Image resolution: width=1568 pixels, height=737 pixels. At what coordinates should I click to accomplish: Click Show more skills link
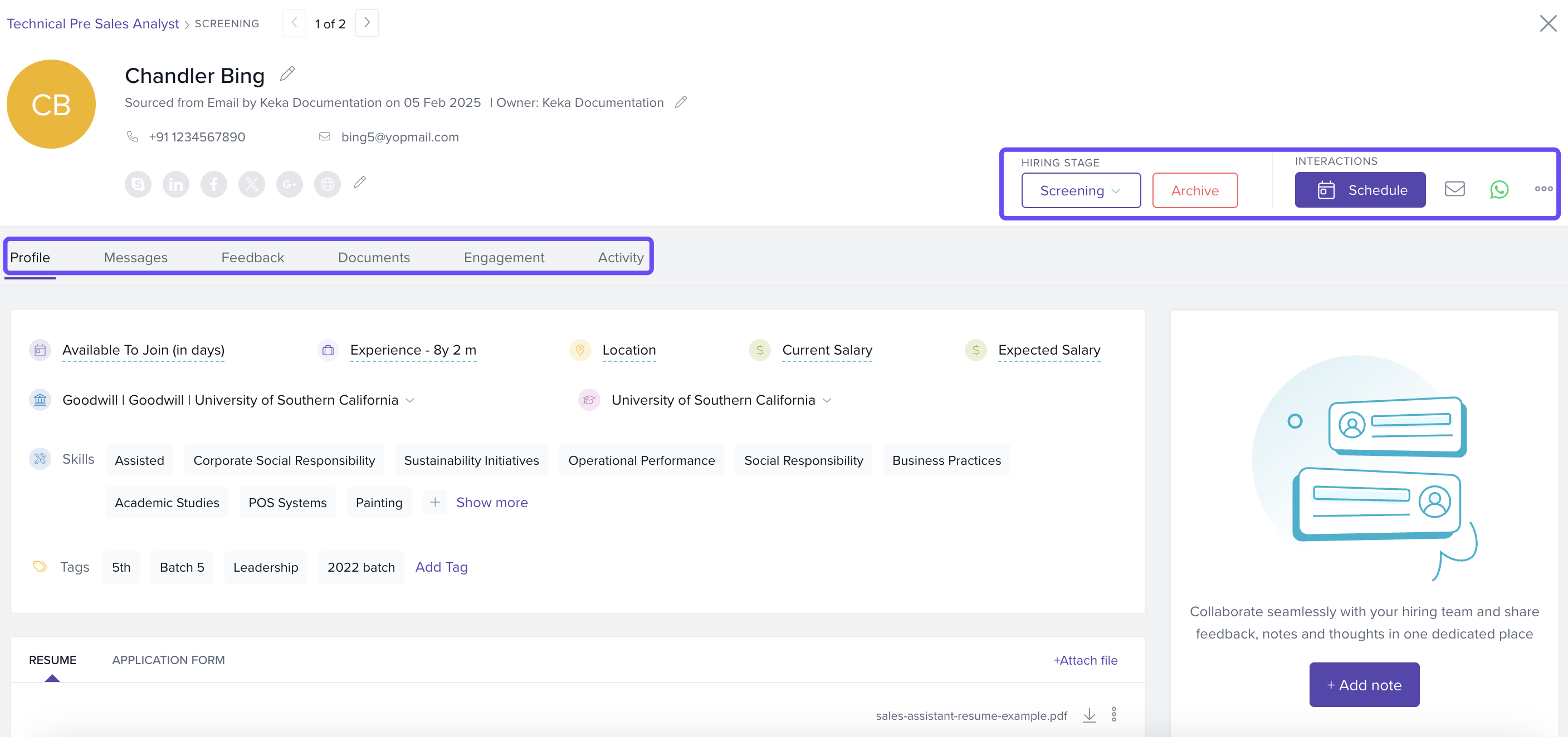(491, 502)
